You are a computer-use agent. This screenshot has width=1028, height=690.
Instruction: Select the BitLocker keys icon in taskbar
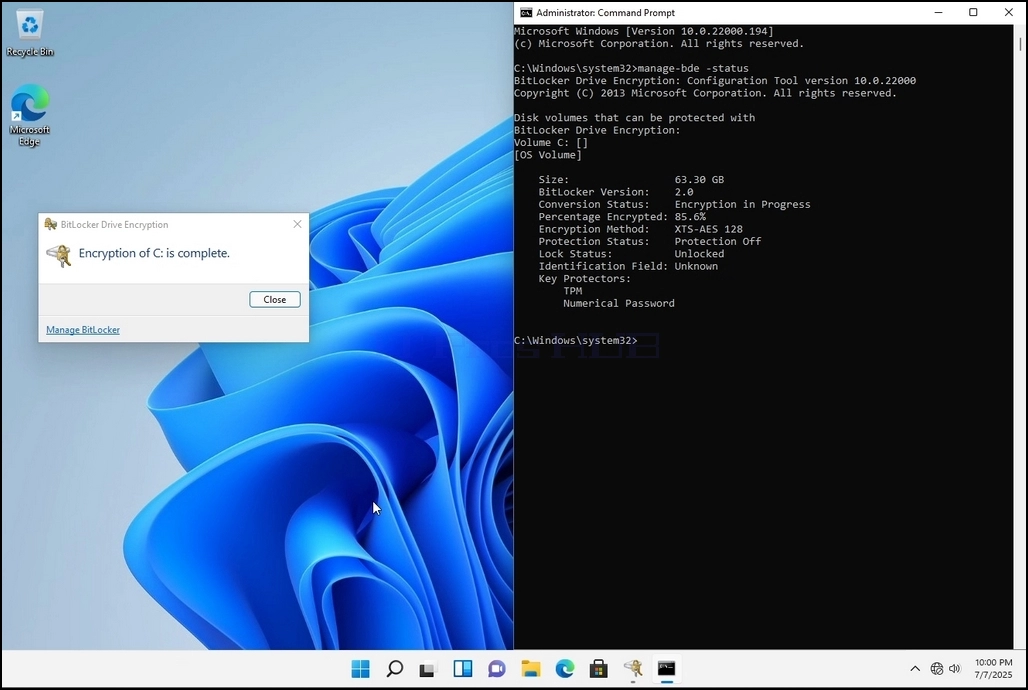click(633, 668)
